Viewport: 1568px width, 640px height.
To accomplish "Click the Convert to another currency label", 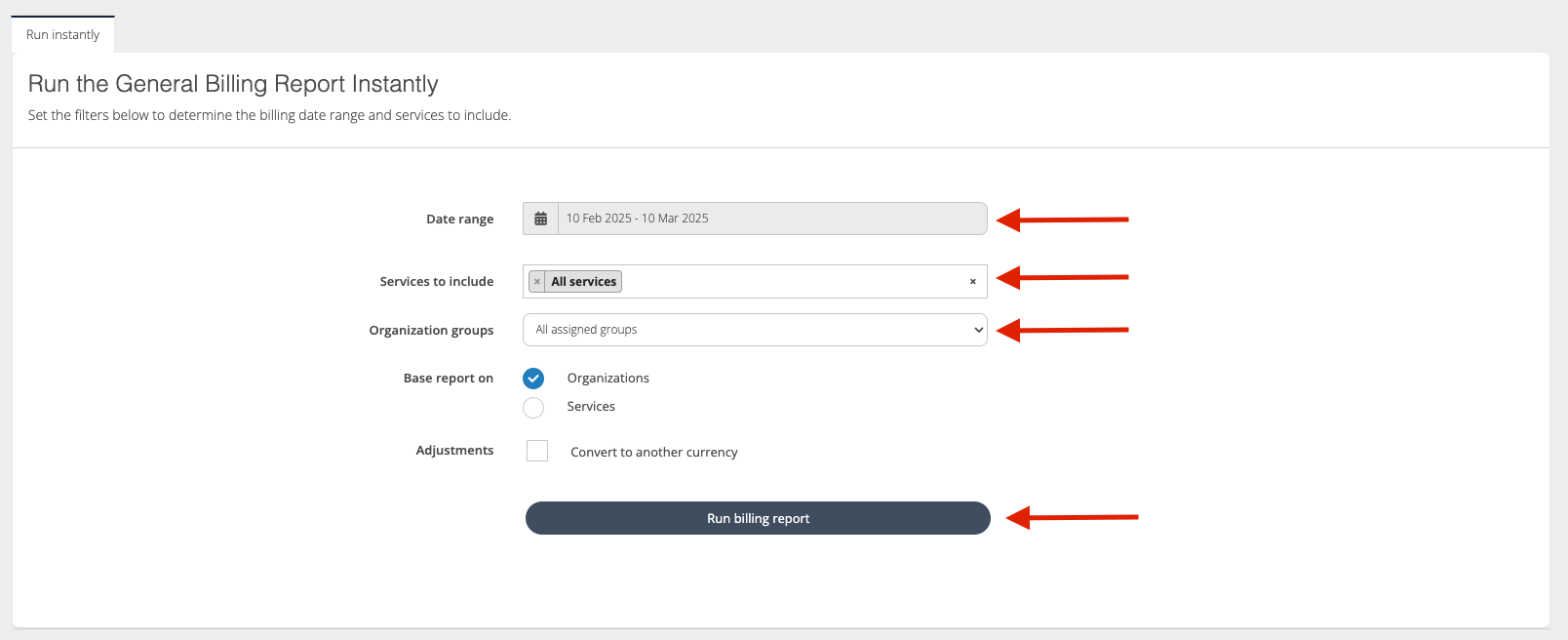I will pos(653,453).
